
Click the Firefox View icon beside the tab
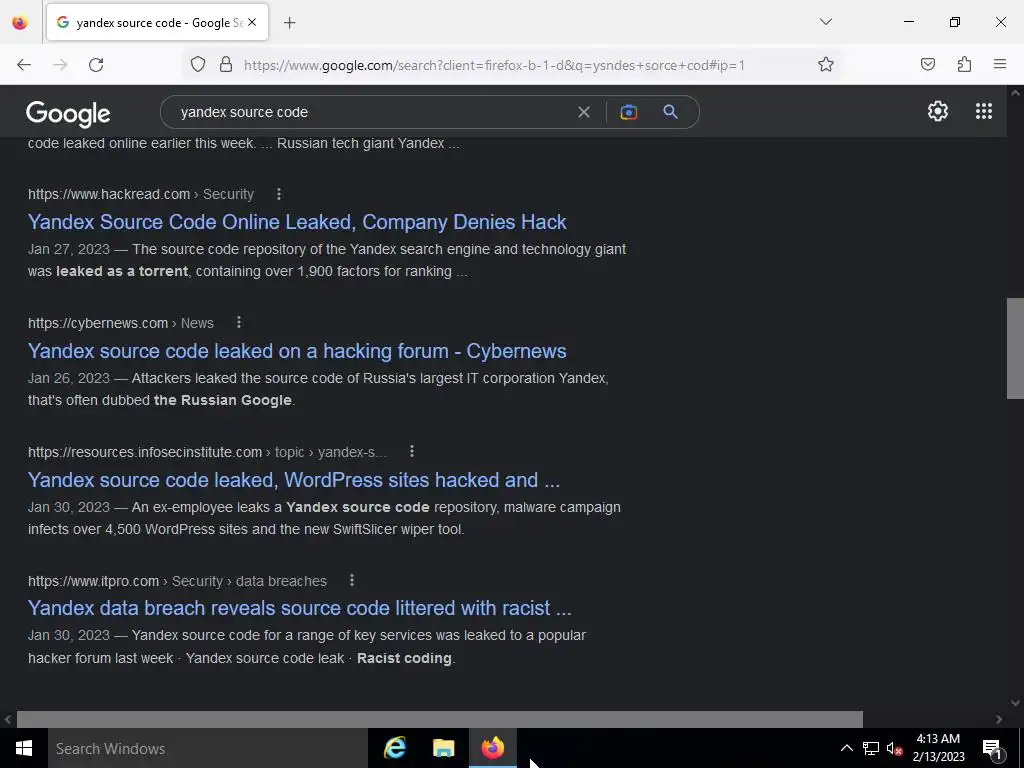[x=20, y=23]
